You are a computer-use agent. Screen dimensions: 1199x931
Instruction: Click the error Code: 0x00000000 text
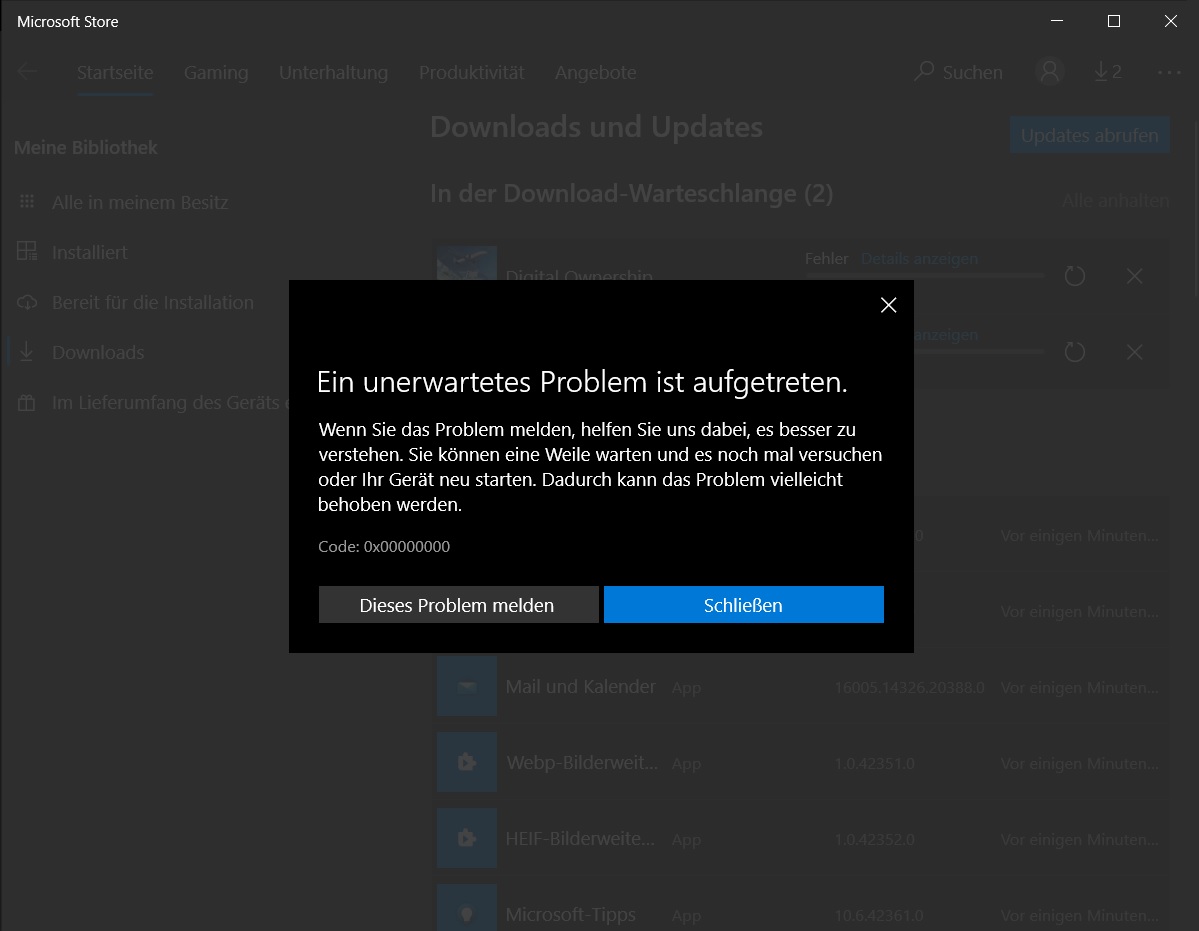coord(384,547)
